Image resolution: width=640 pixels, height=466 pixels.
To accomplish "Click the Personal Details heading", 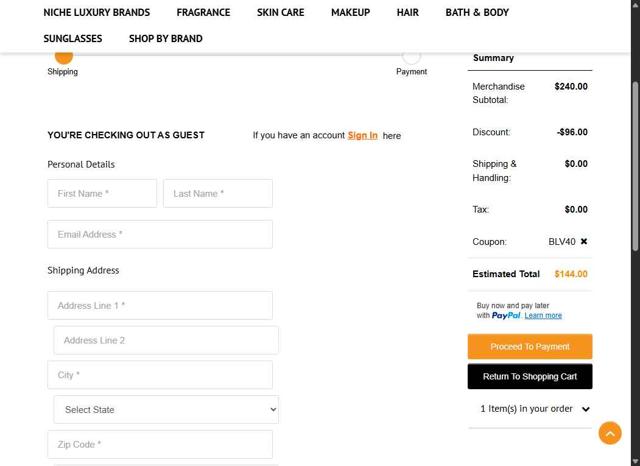I will [x=81, y=164].
